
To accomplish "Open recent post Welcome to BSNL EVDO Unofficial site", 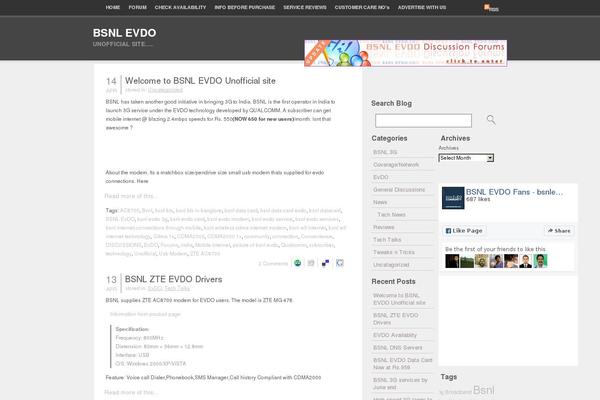I will [x=399, y=299].
